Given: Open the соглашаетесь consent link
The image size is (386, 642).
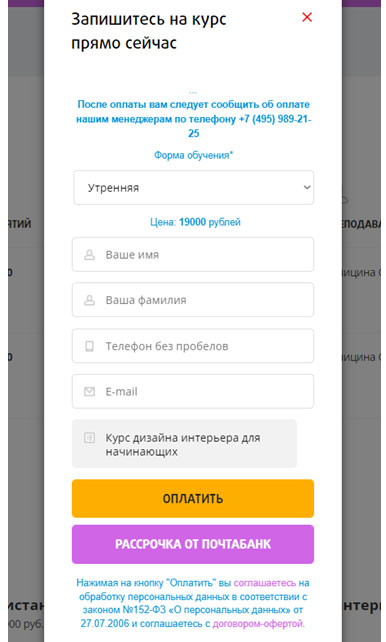Looking at the screenshot, I should pos(264,583).
